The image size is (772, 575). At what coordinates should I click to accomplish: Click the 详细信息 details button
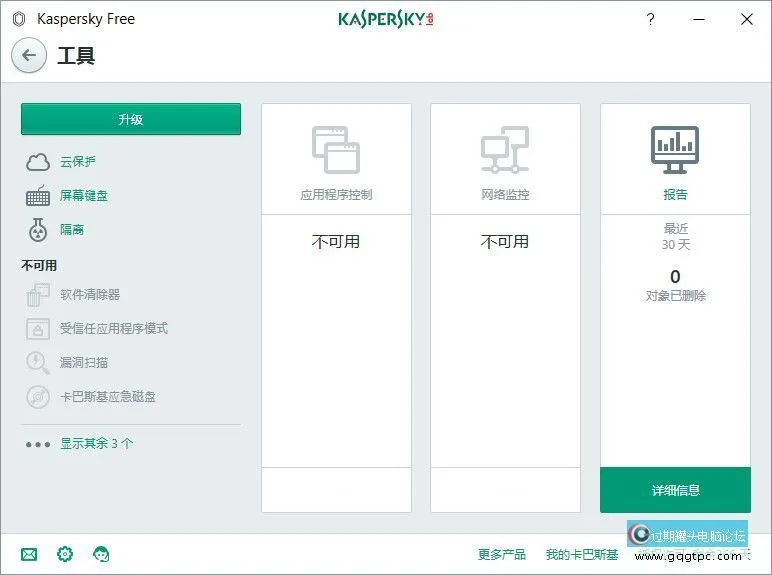676,490
